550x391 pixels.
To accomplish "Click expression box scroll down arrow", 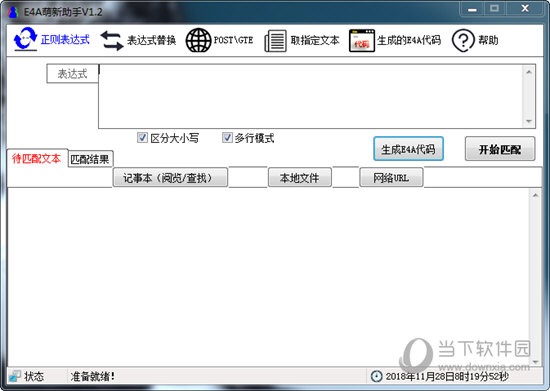I will pos(529,121).
